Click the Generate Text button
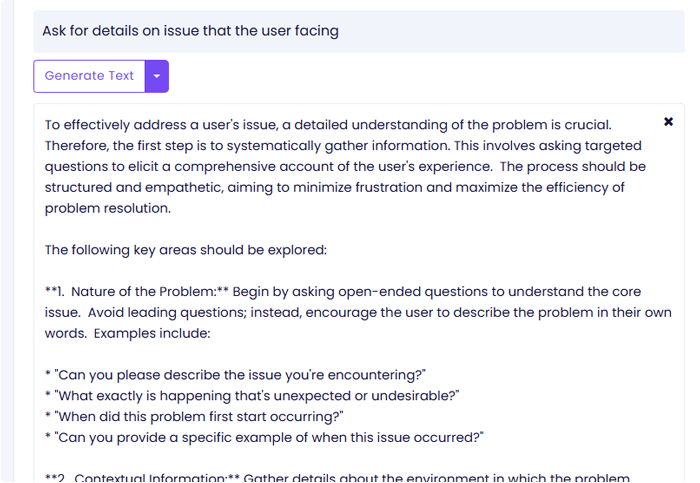700x483 pixels. click(89, 76)
